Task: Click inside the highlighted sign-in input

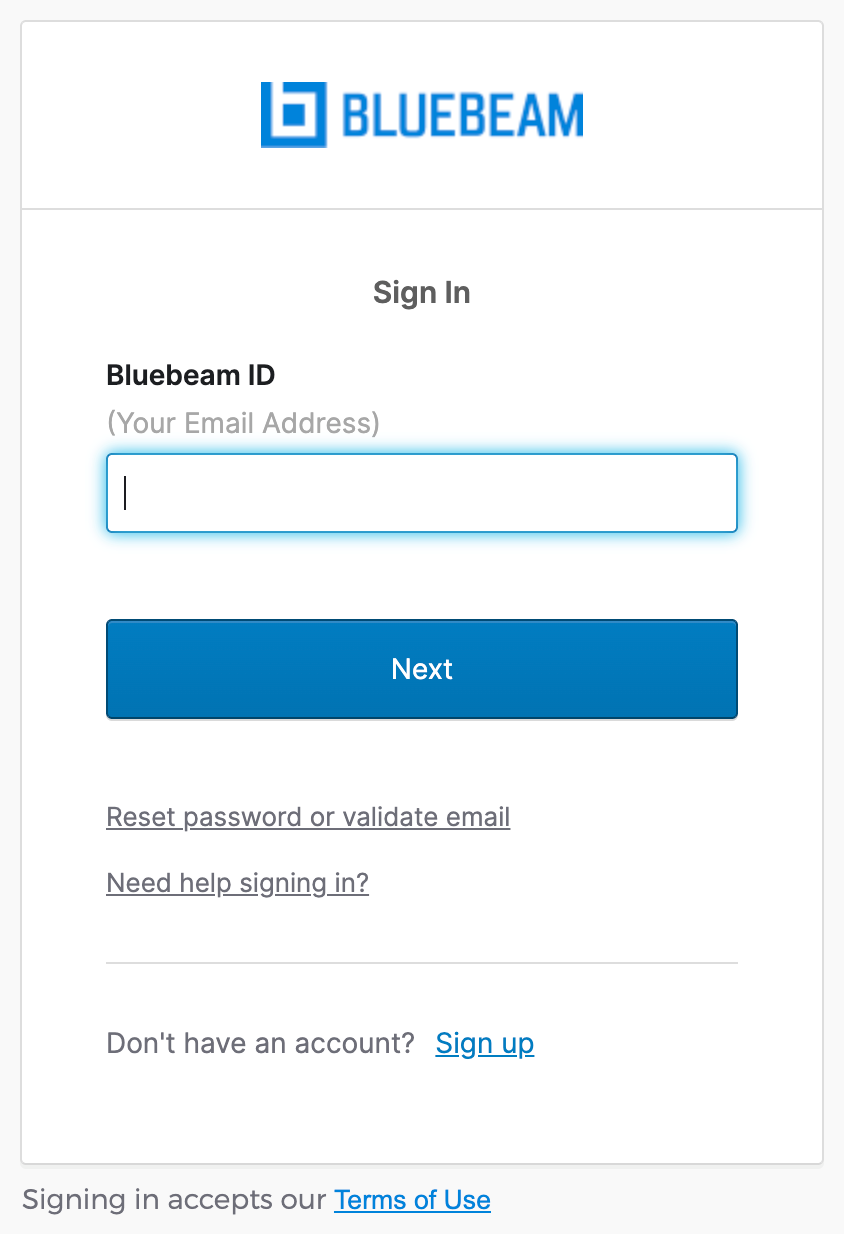Action: tap(421, 492)
